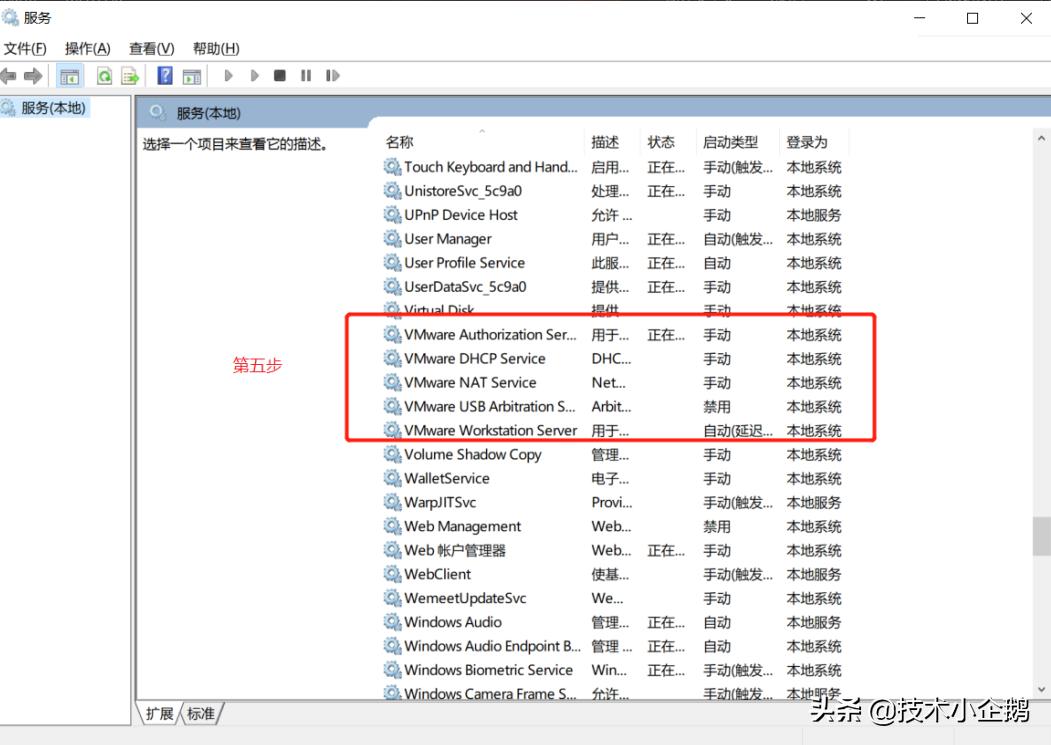Click the start service icon
1051x745 pixels.
228,75
